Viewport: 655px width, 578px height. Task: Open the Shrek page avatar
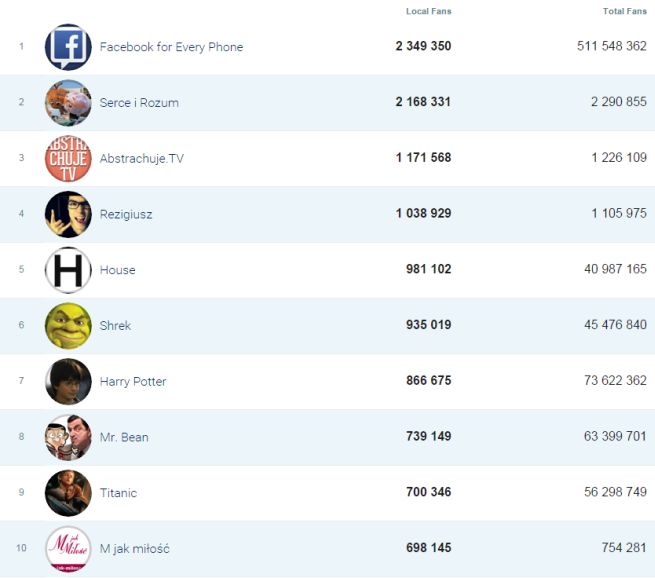tap(68, 326)
